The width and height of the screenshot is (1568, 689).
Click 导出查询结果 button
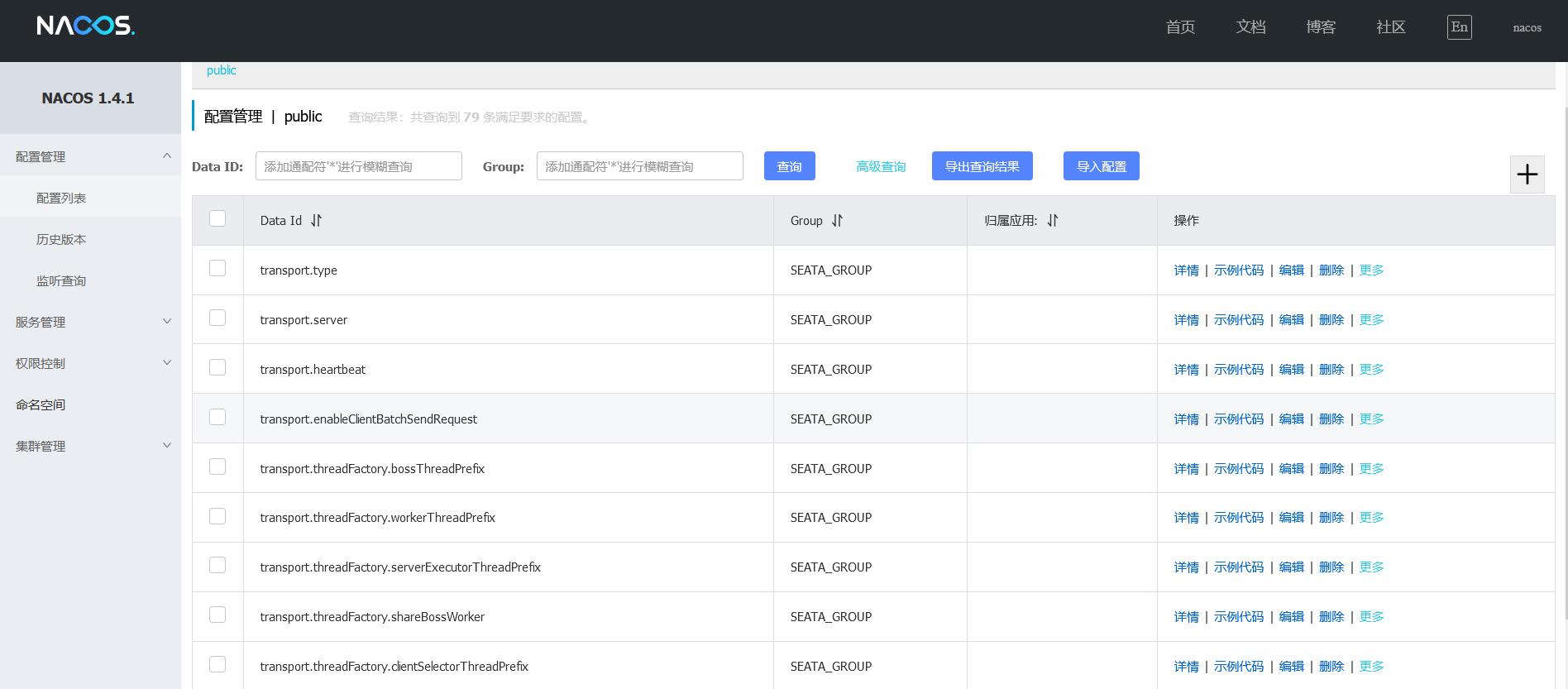click(x=982, y=166)
